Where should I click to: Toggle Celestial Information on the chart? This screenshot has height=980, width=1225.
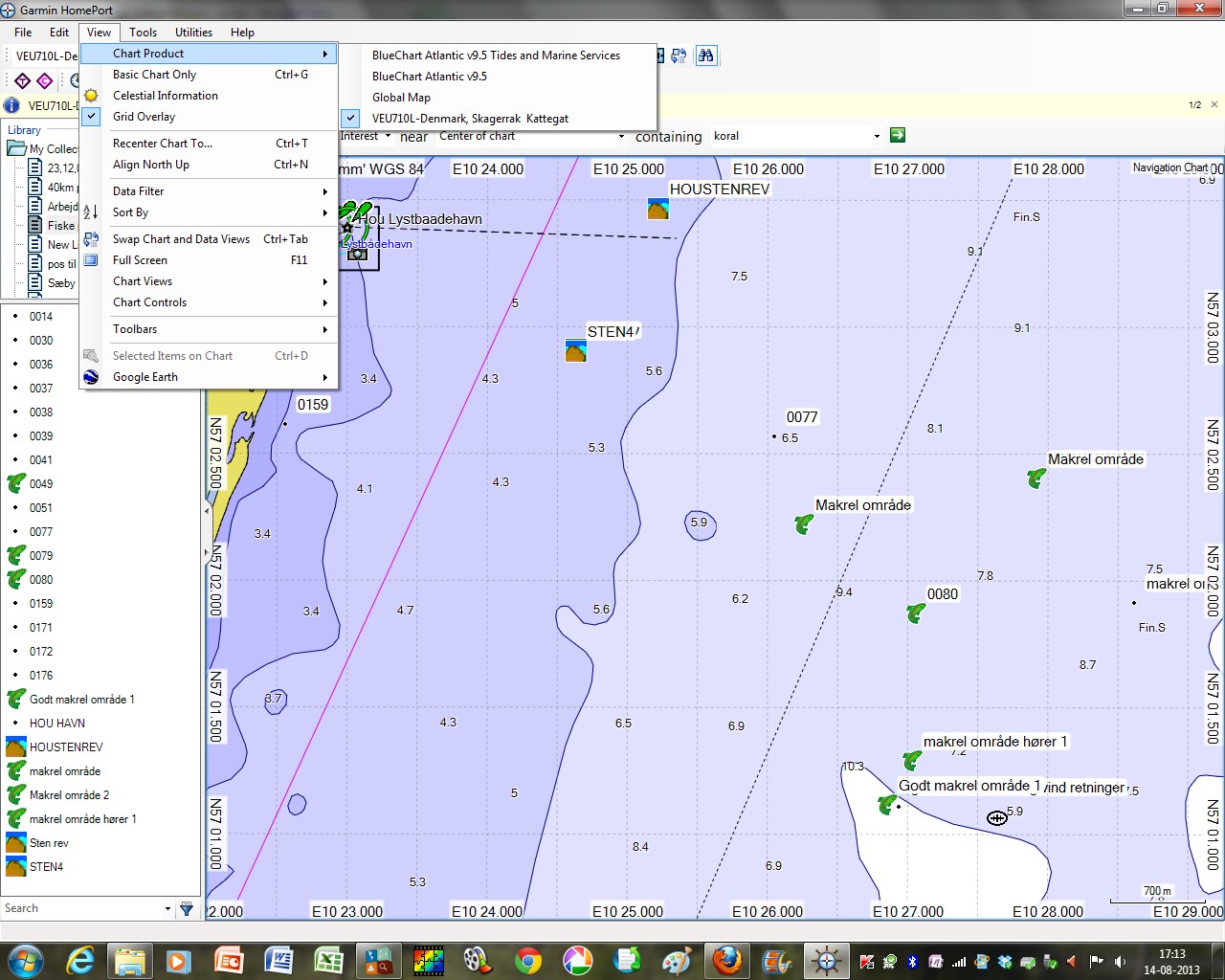pyautogui.click(x=209, y=96)
